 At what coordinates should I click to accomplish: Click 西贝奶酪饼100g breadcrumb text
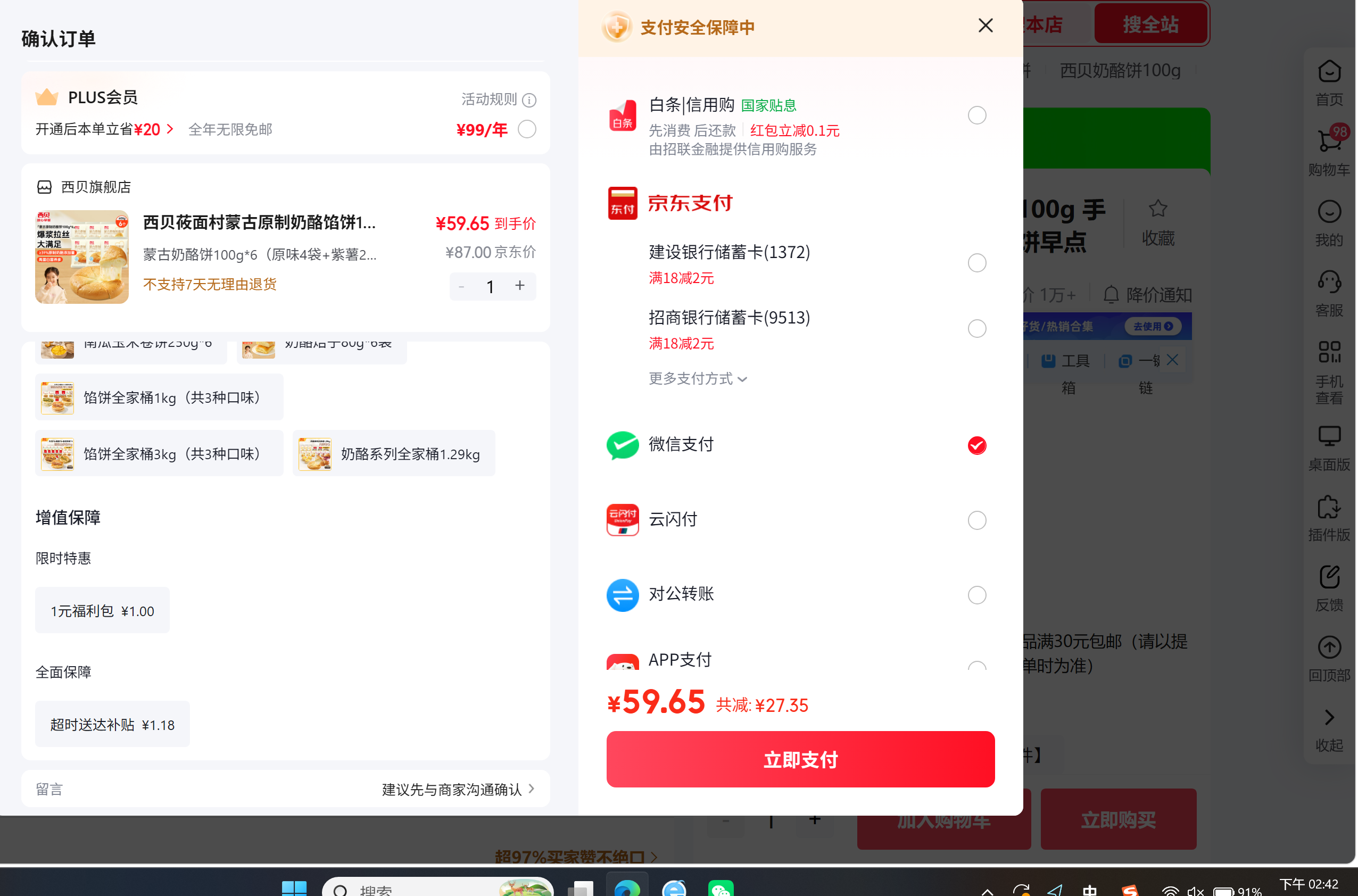1120,70
